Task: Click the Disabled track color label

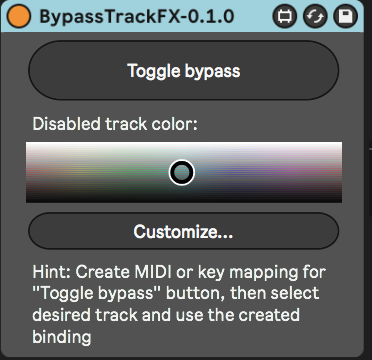Action: (115, 124)
